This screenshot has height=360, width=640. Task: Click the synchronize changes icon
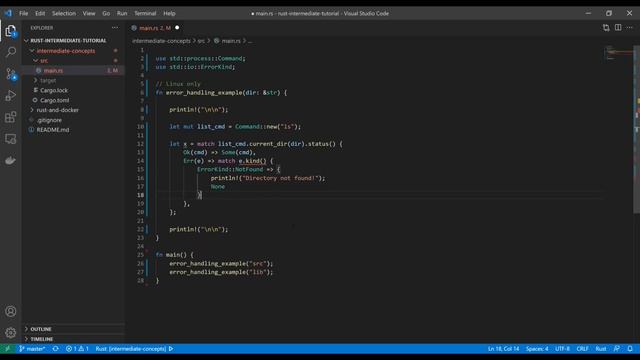tap(56, 349)
